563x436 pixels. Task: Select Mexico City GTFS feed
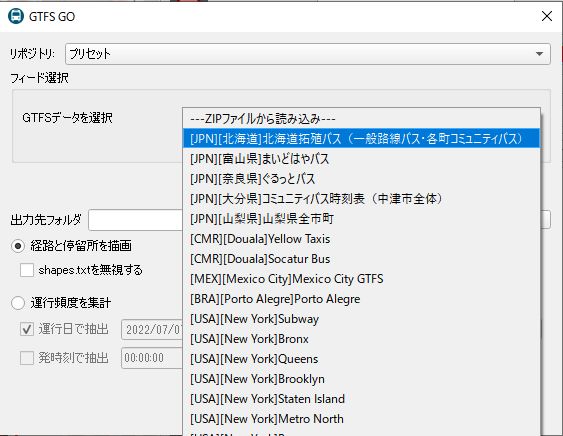point(361,279)
